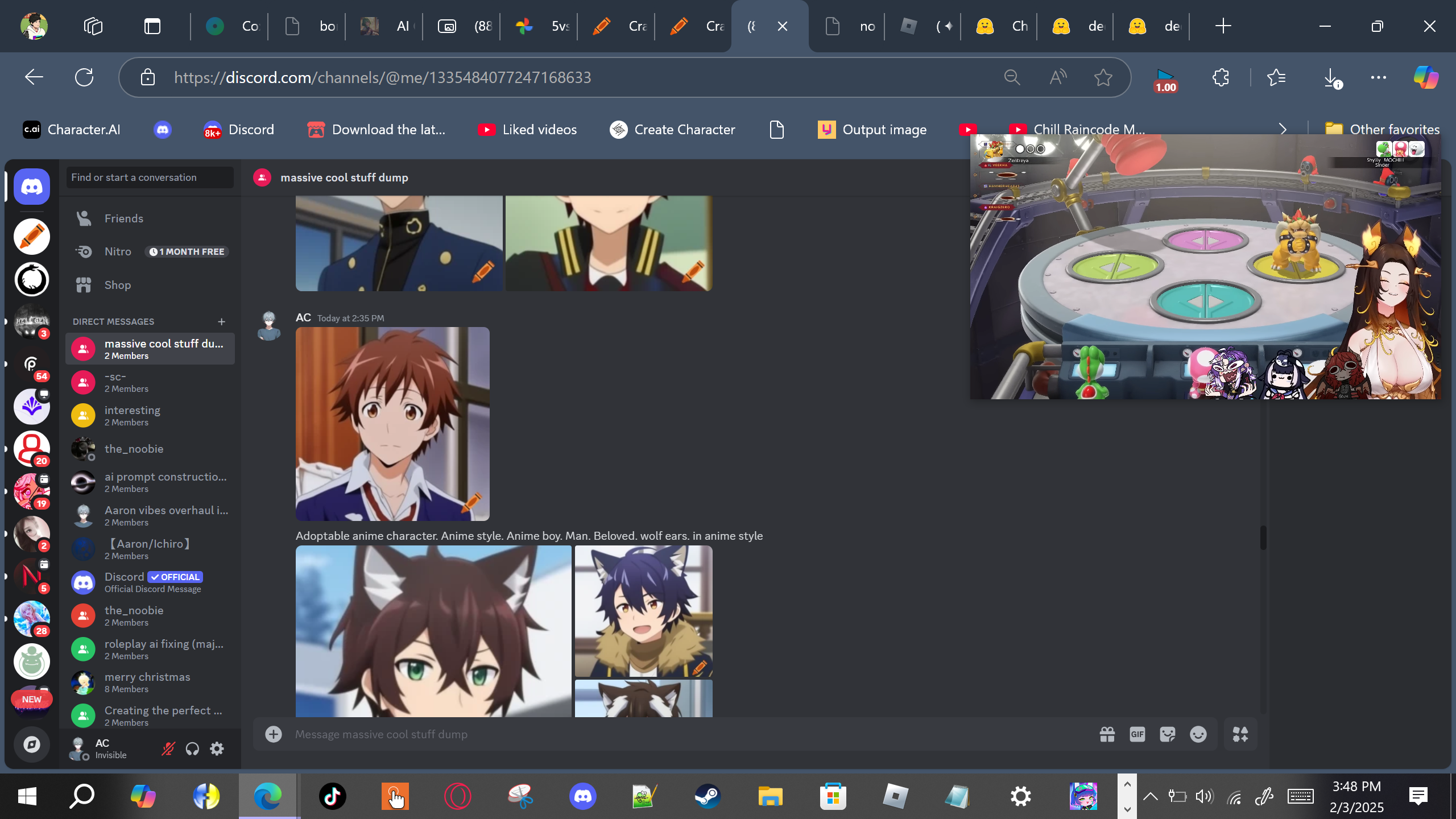The height and width of the screenshot is (819, 1456).
Task: Open browser Settings and more menu
Action: pos(1379,77)
